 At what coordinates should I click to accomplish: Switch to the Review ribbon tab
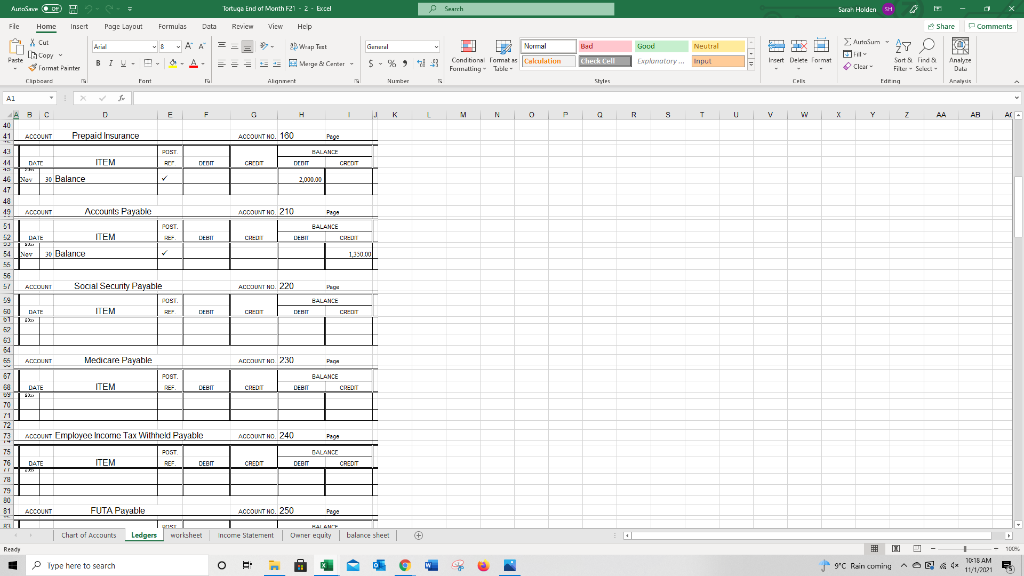[x=242, y=27]
